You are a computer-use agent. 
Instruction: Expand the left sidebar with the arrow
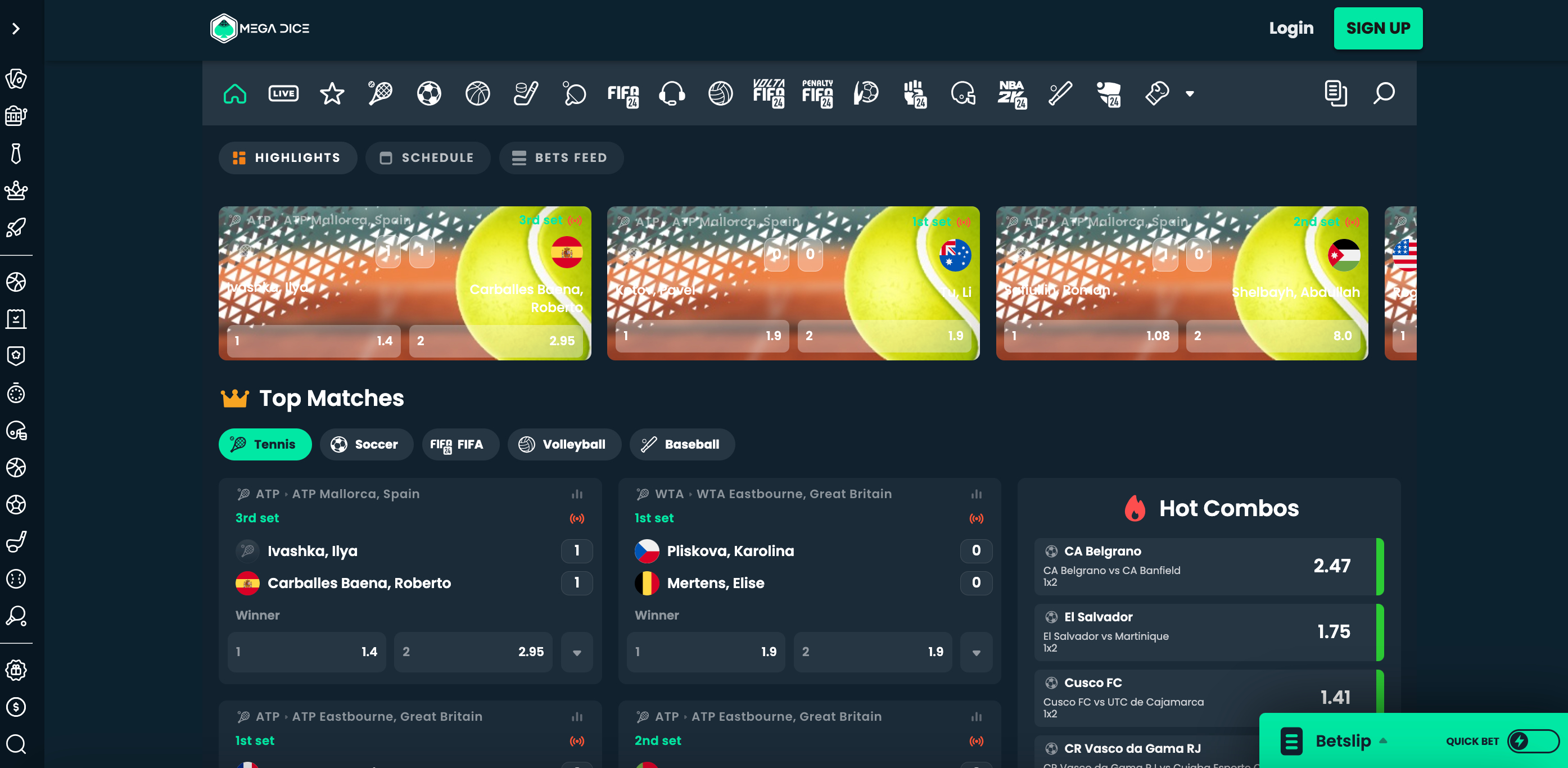click(x=16, y=29)
